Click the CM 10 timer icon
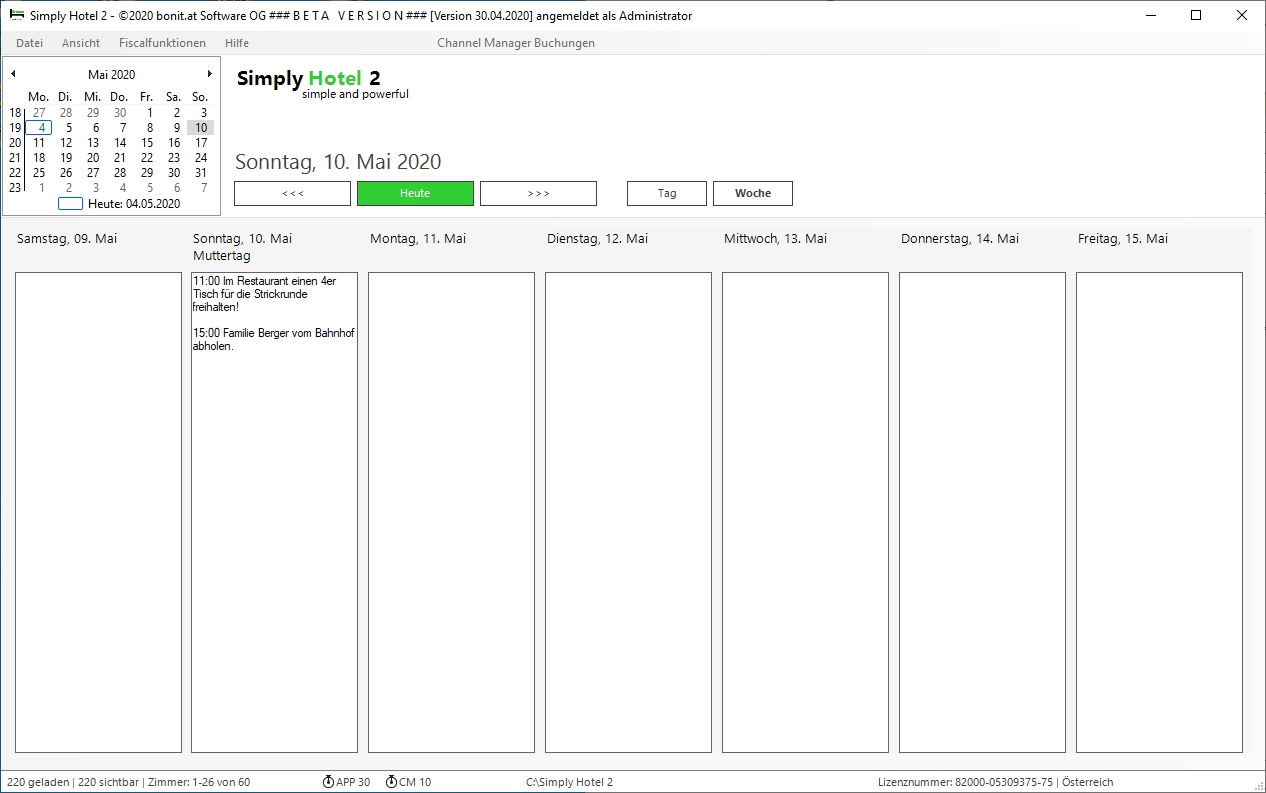The height and width of the screenshot is (793, 1266). [391, 782]
